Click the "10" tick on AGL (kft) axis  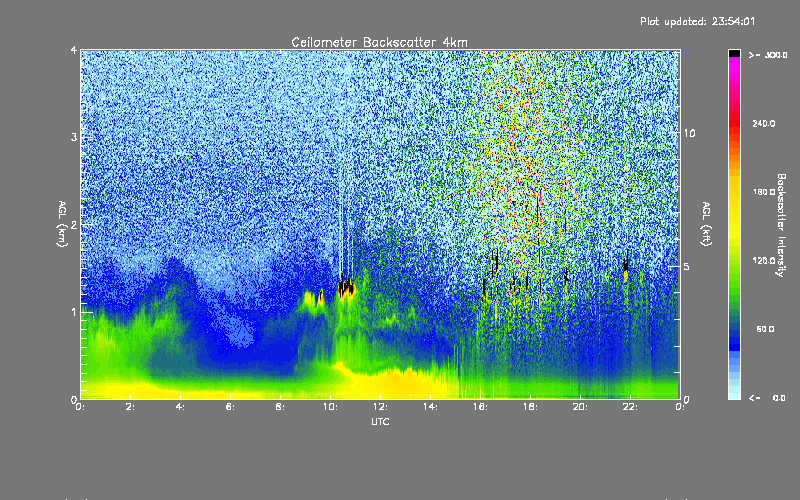(689, 134)
